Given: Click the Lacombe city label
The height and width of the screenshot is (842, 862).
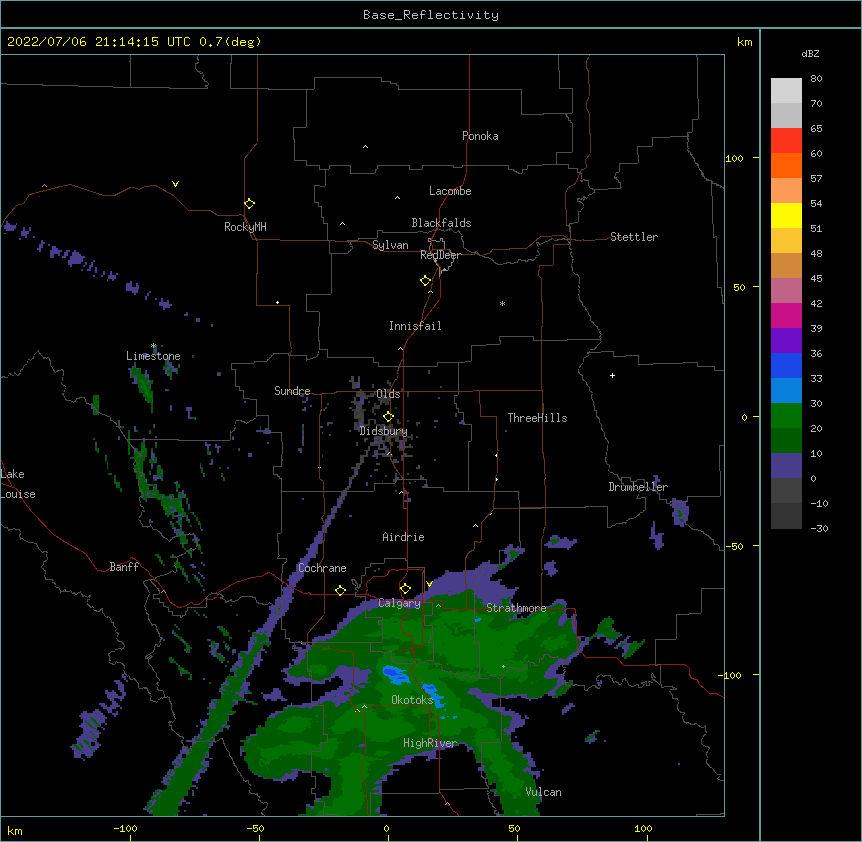Looking at the screenshot, I should pyautogui.click(x=450, y=191).
